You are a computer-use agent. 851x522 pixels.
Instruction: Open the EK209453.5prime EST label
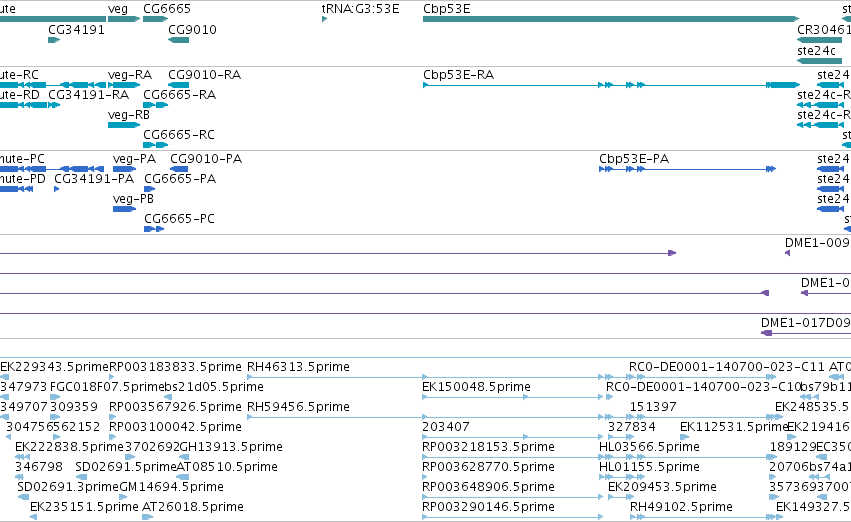click(x=662, y=487)
